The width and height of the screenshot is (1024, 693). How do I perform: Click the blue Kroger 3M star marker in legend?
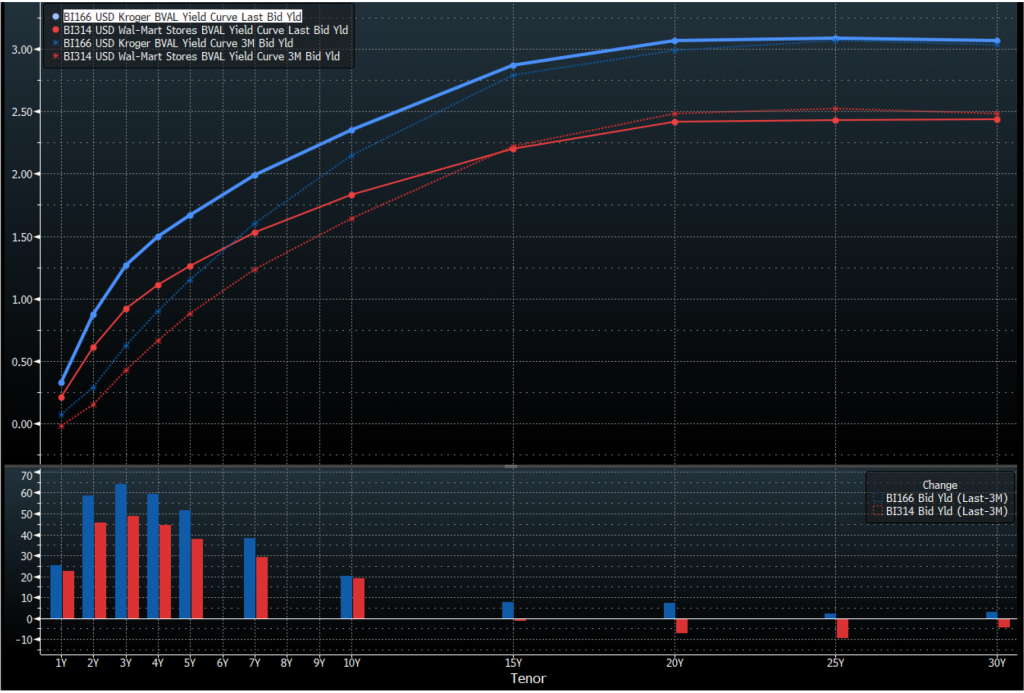(54, 44)
